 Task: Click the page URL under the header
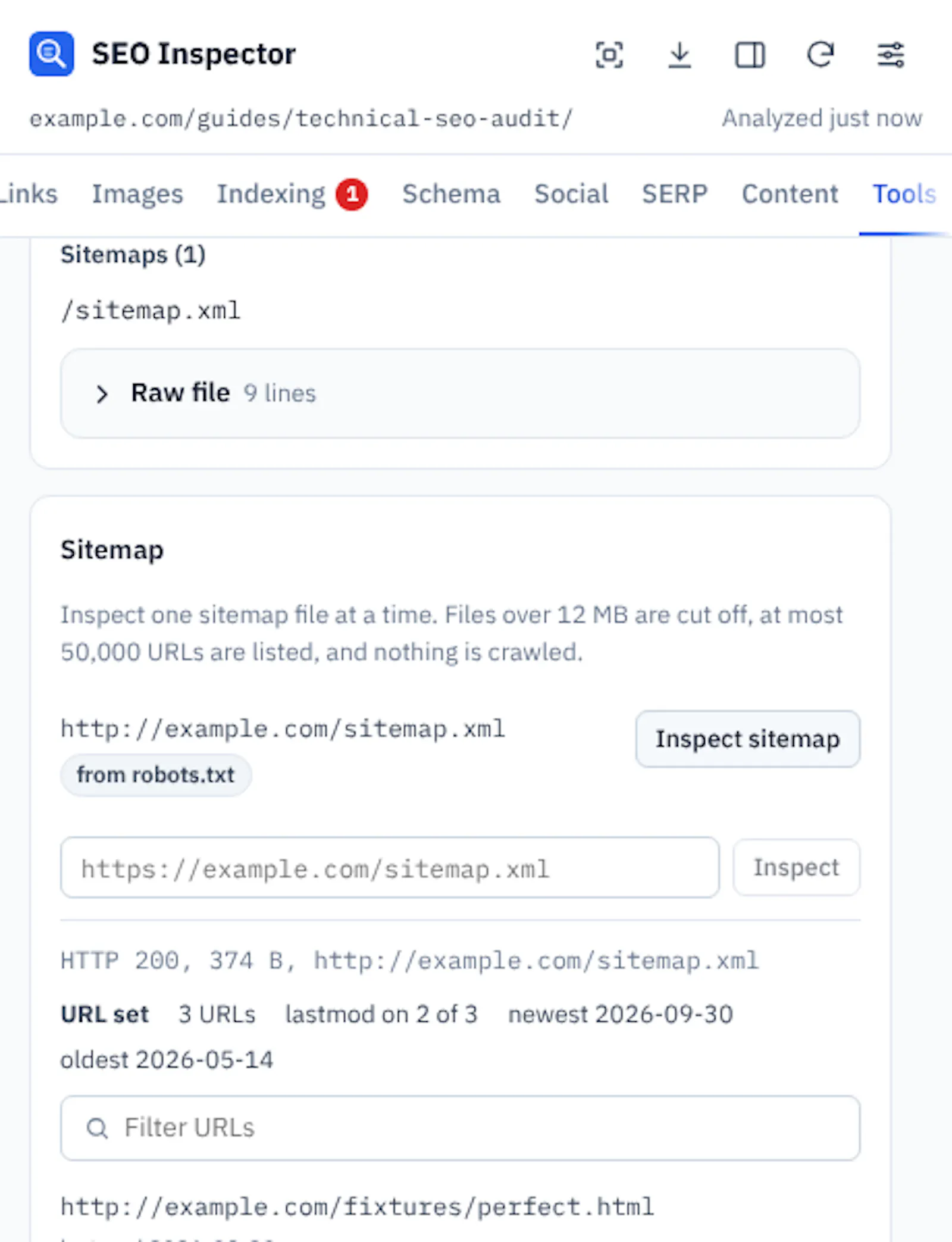tap(301, 118)
